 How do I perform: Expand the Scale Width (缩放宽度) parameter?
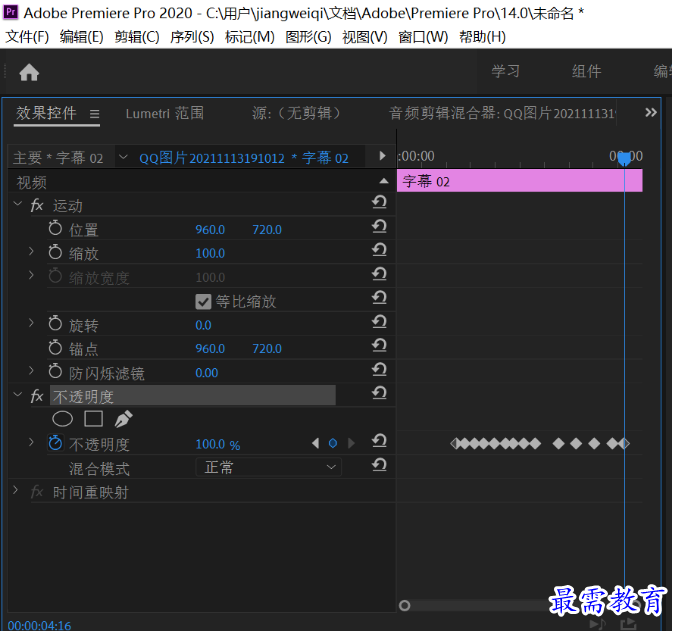coord(31,275)
